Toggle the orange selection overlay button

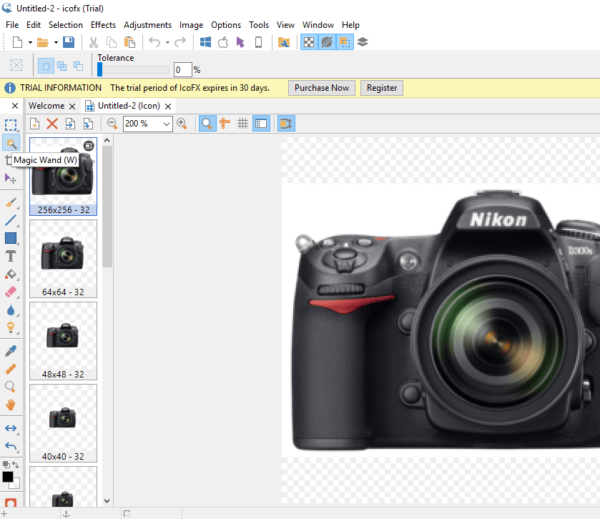click(x=345, y=42)
